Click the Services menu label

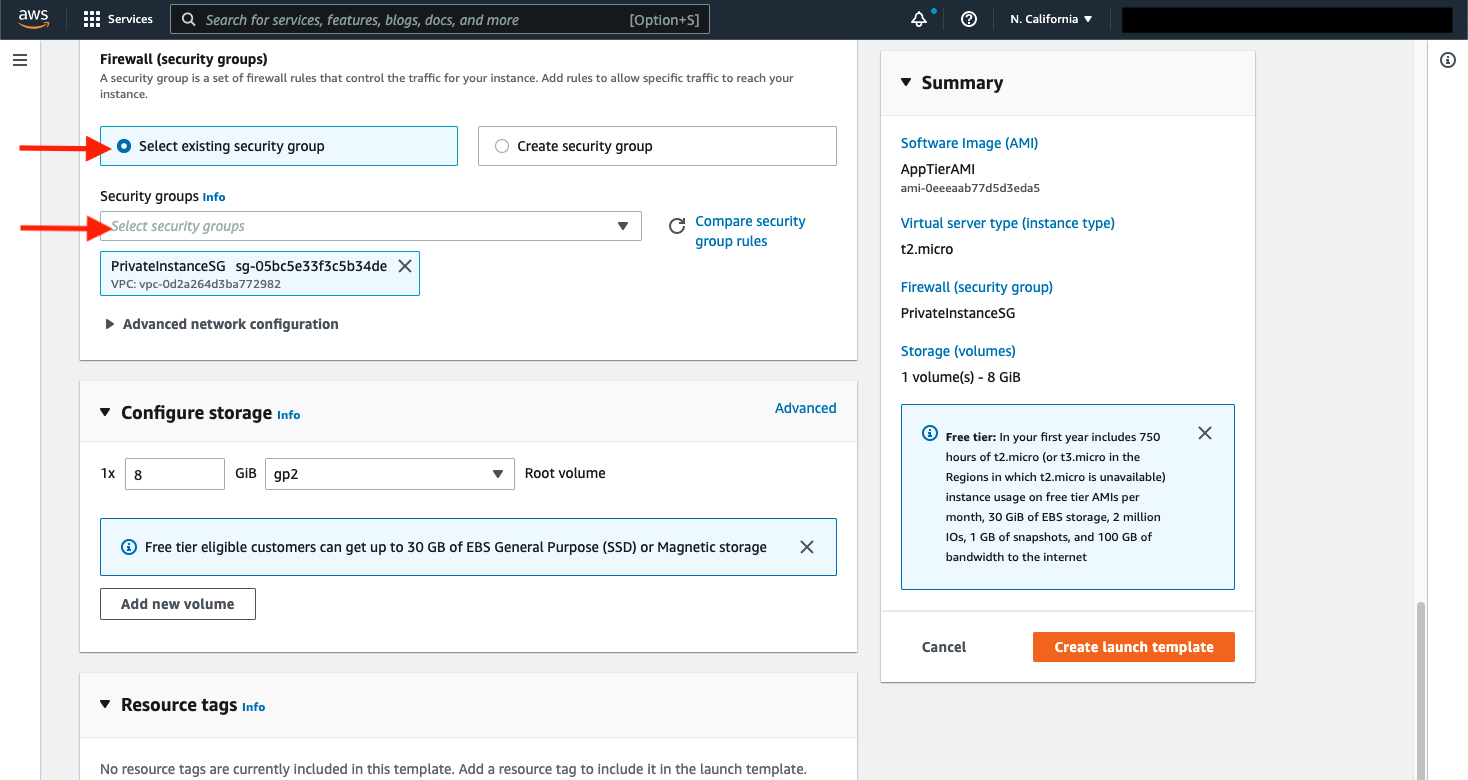130,19
